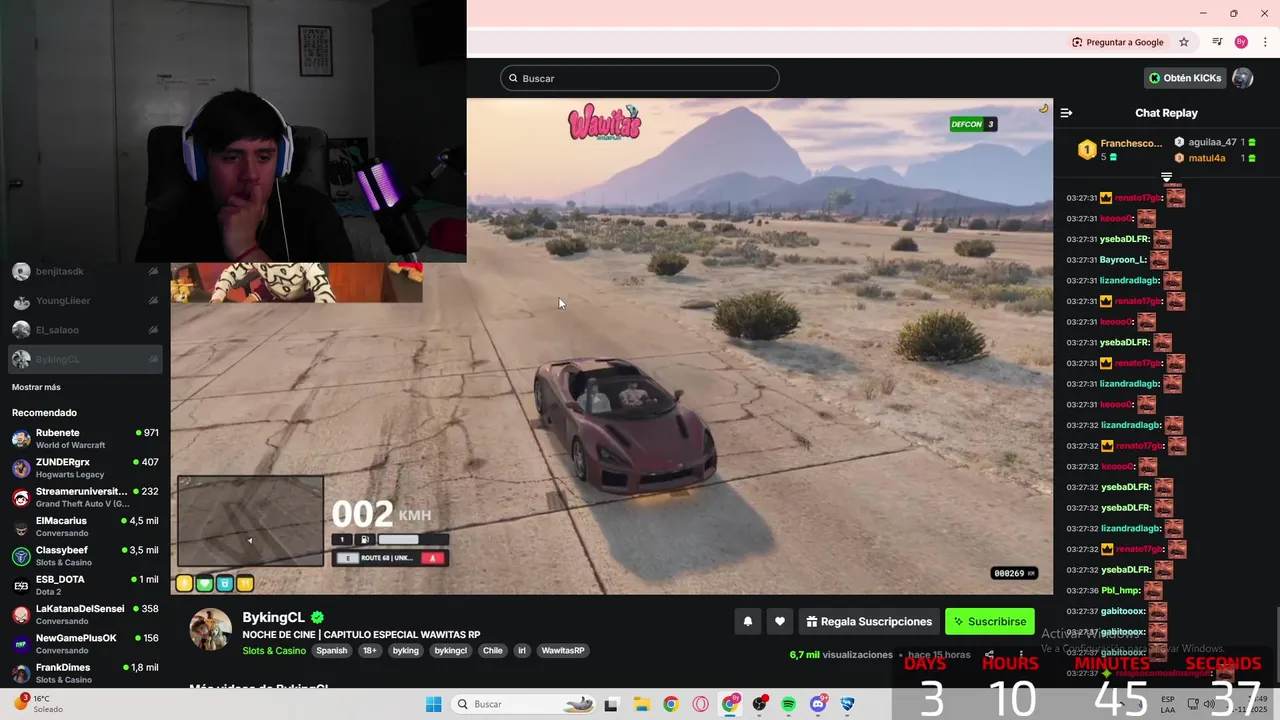Viewport: 1280px width, 720px height.
Task: Open Slots & Casino category link
Action: pyautogui.click(x=274, y=650)
